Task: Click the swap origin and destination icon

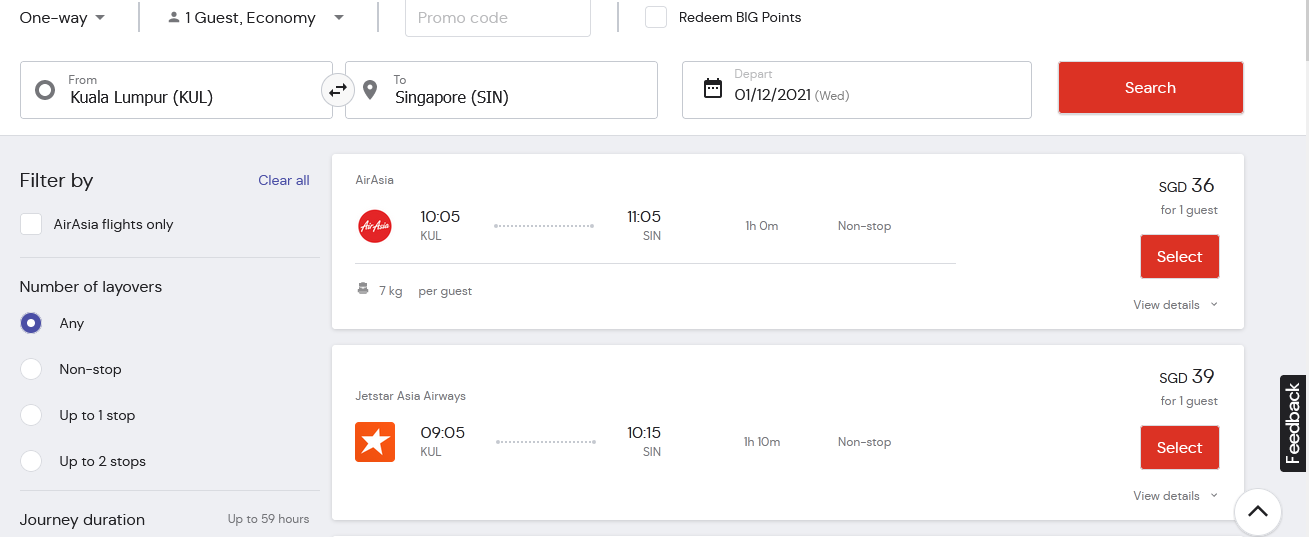Action: click(x=338, y=90)
